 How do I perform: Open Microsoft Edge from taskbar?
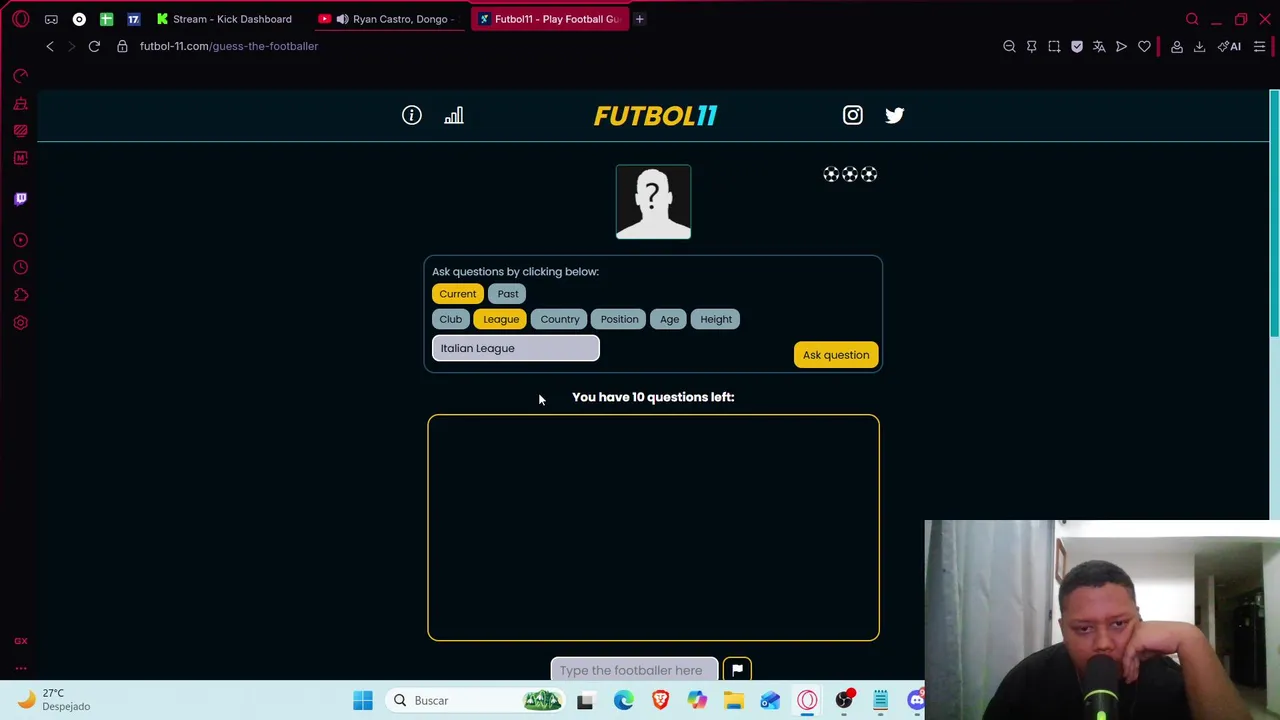tap(623, 700)
